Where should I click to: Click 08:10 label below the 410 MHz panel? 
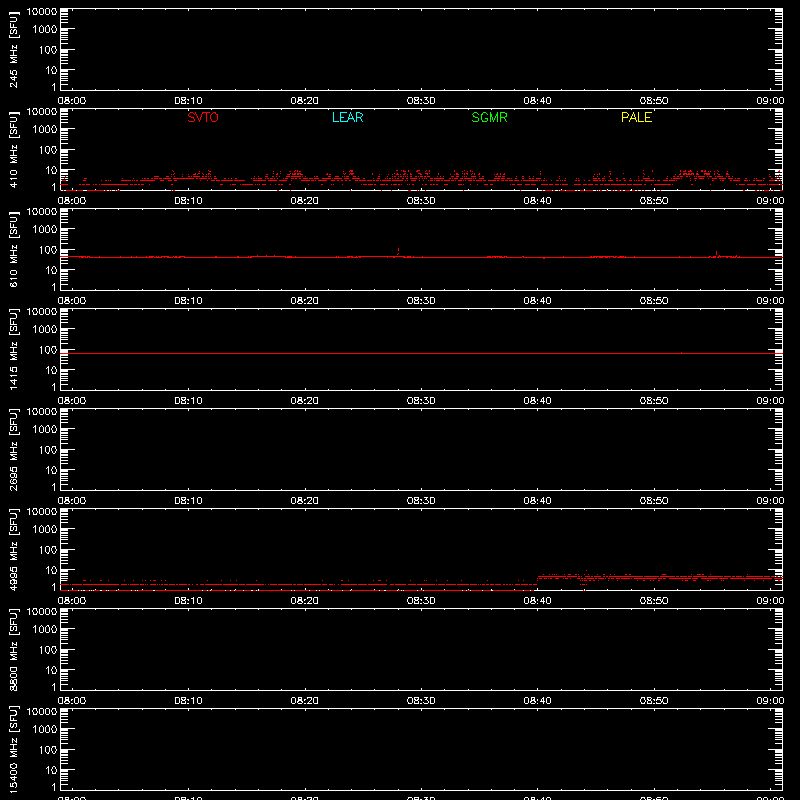(x=188, y=201)
